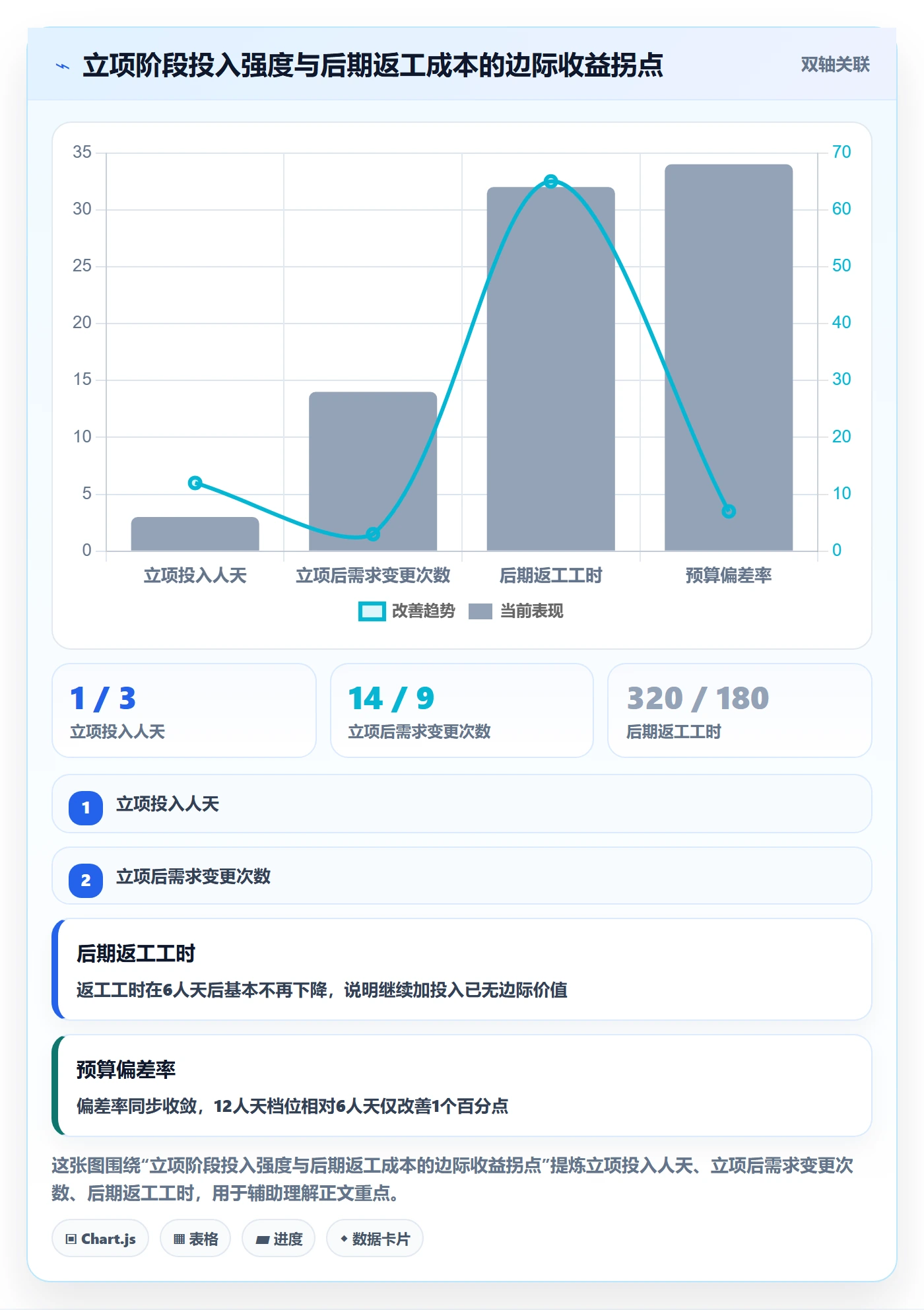
Task: Toggle the 改善趋势 legend swatch
Action: 372,611
